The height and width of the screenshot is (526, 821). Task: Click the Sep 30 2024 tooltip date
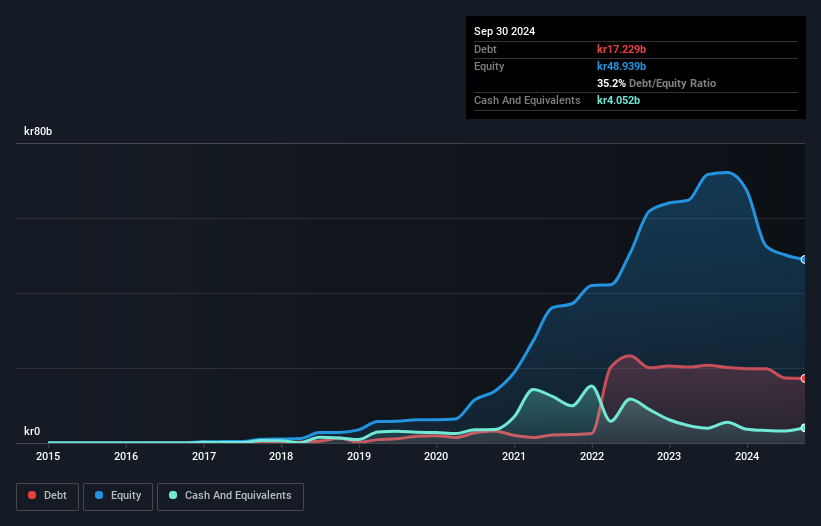click(504, 31)
